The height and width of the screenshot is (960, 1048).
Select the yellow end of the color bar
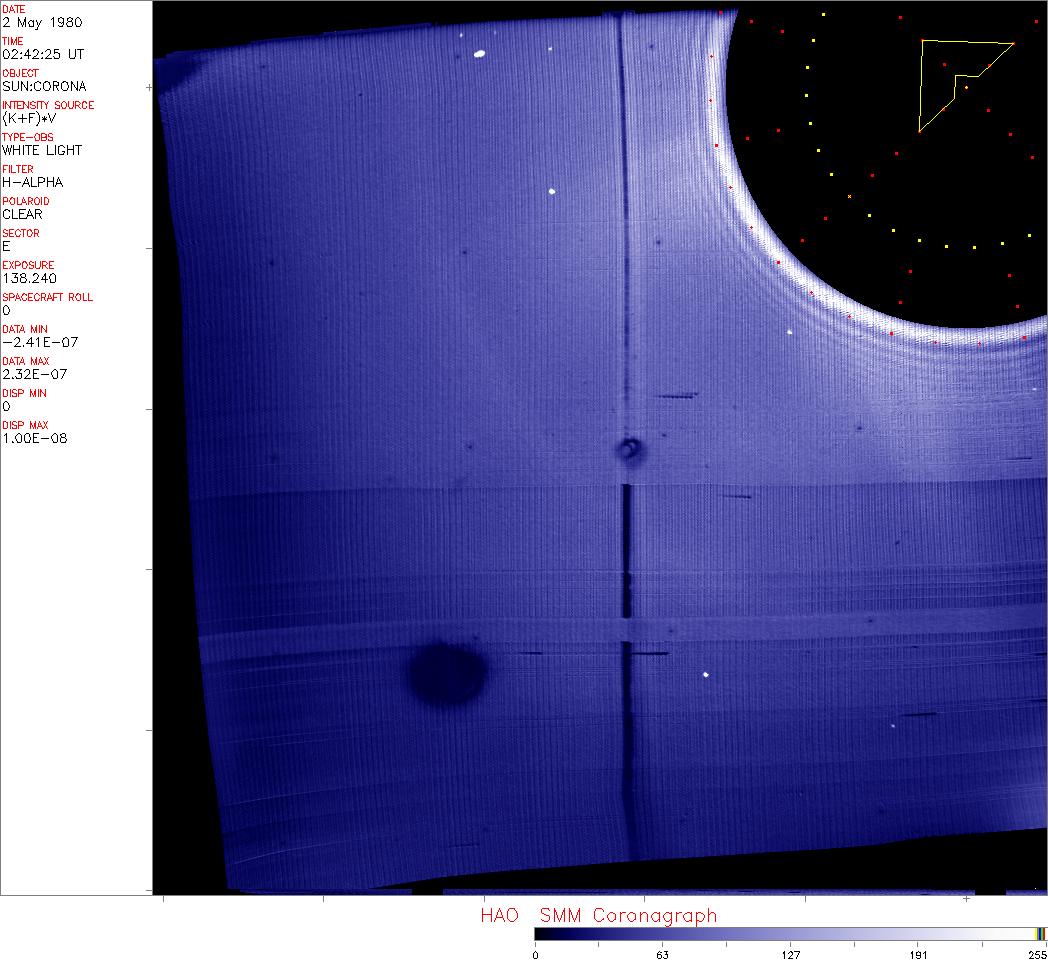1040,933
